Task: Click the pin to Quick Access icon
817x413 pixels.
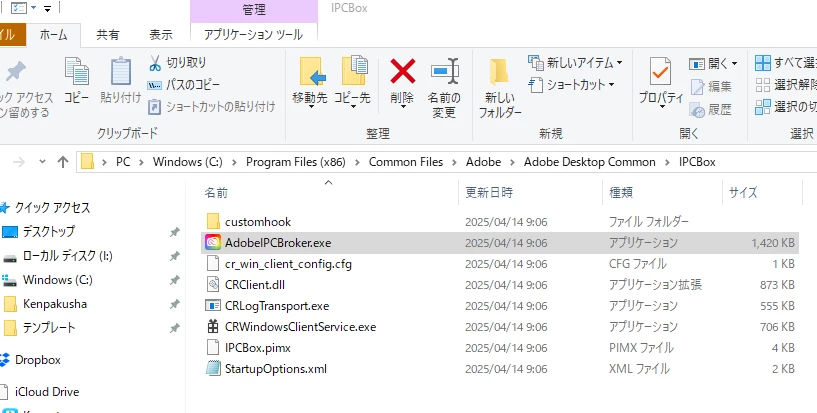Action: click(15, 71)
